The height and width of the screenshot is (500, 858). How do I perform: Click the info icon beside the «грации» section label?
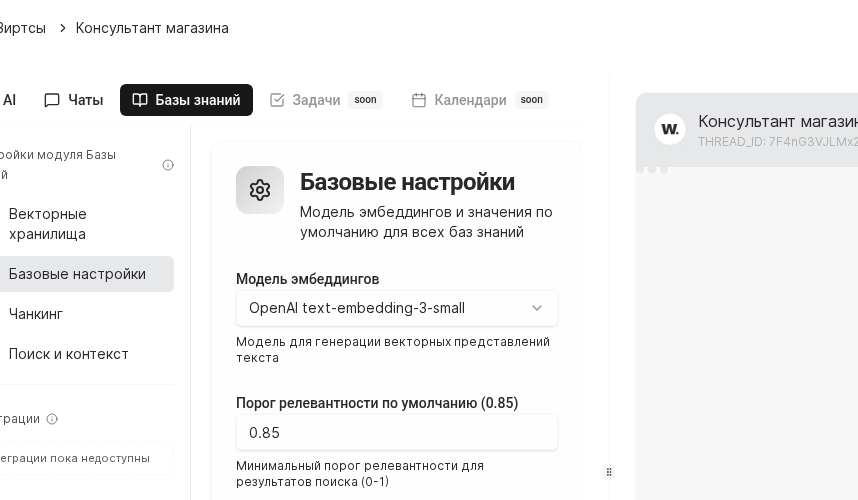[52, 419]
